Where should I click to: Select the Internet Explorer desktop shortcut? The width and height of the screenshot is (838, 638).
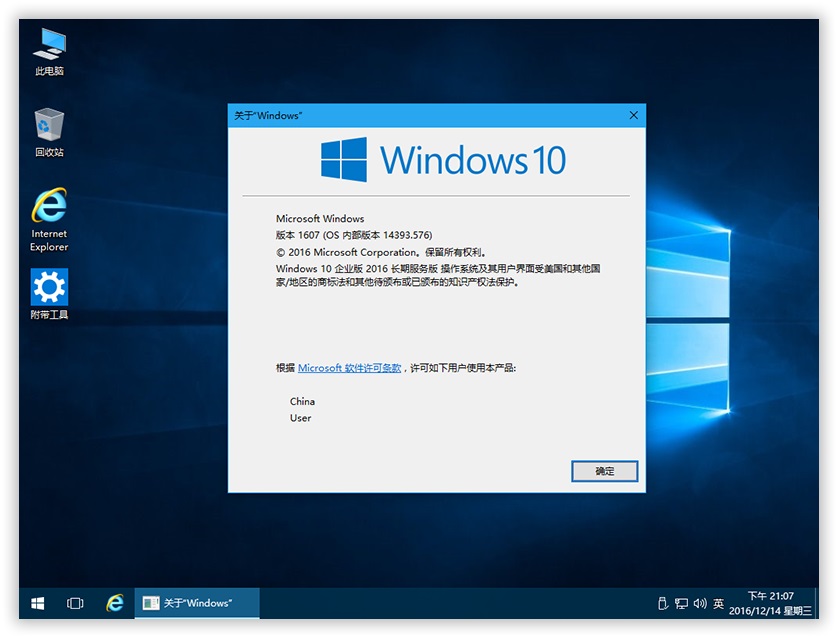[x=49, y=219]
